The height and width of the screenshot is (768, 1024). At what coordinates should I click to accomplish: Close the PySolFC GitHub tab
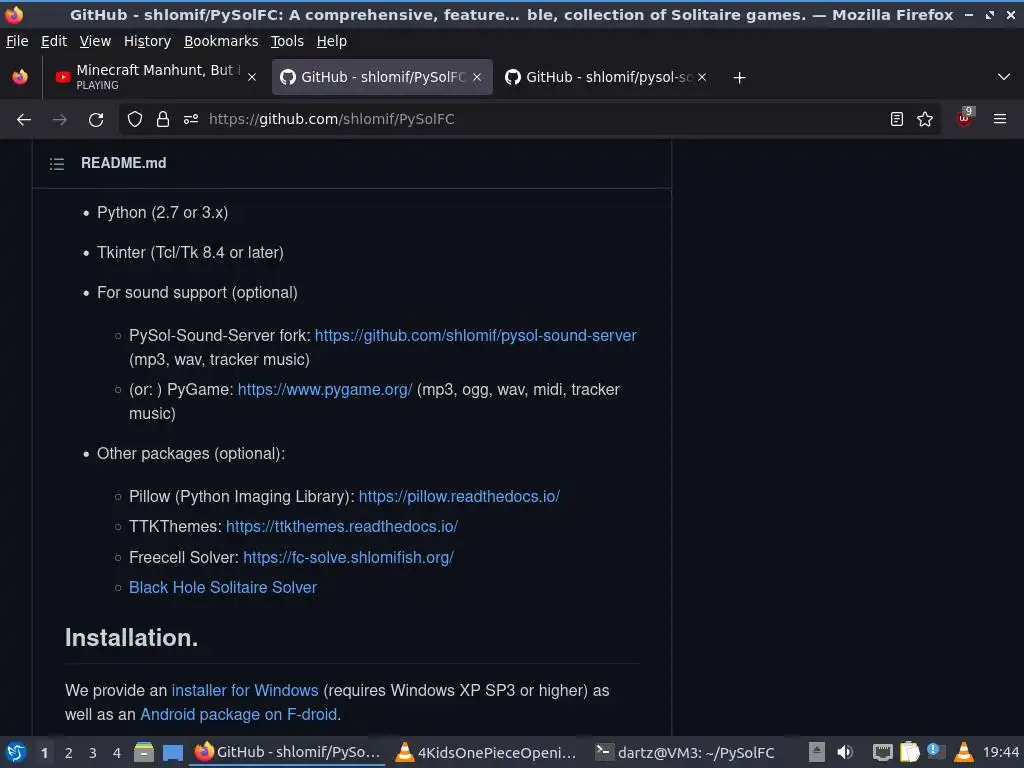click(477, 77)
